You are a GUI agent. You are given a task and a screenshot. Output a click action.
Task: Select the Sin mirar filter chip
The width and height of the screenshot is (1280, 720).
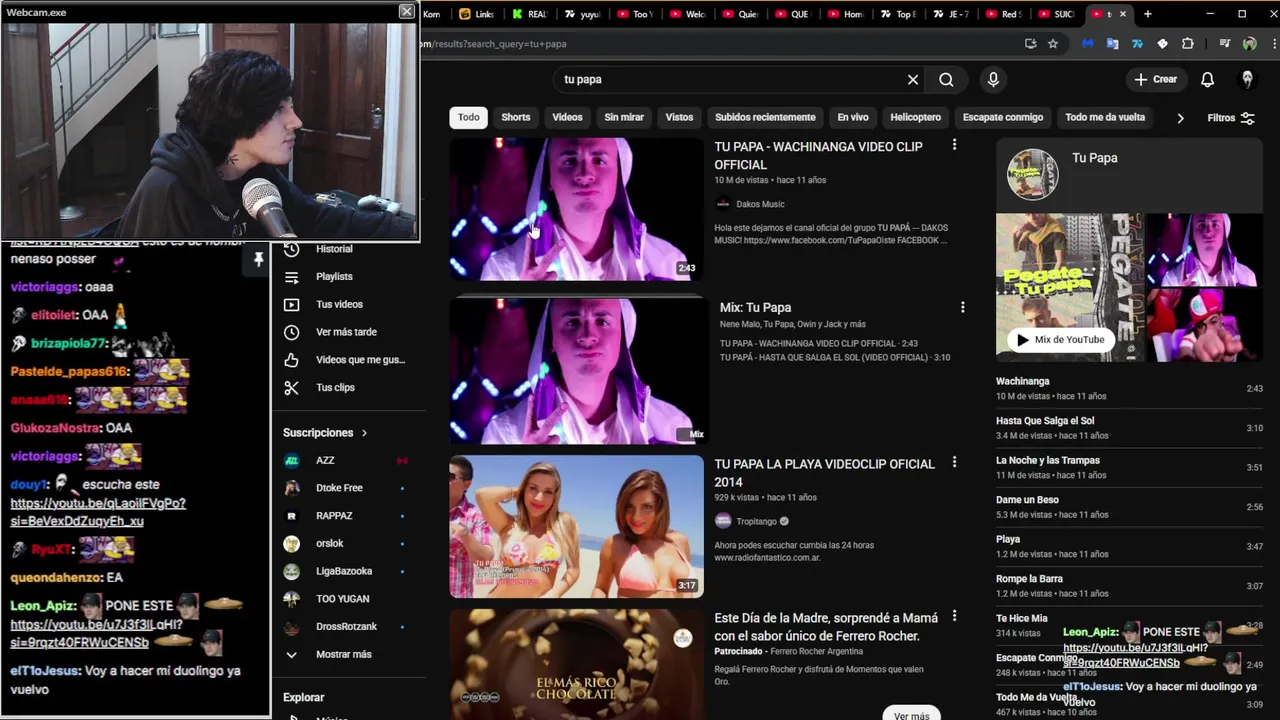click(x=624, y=117)
